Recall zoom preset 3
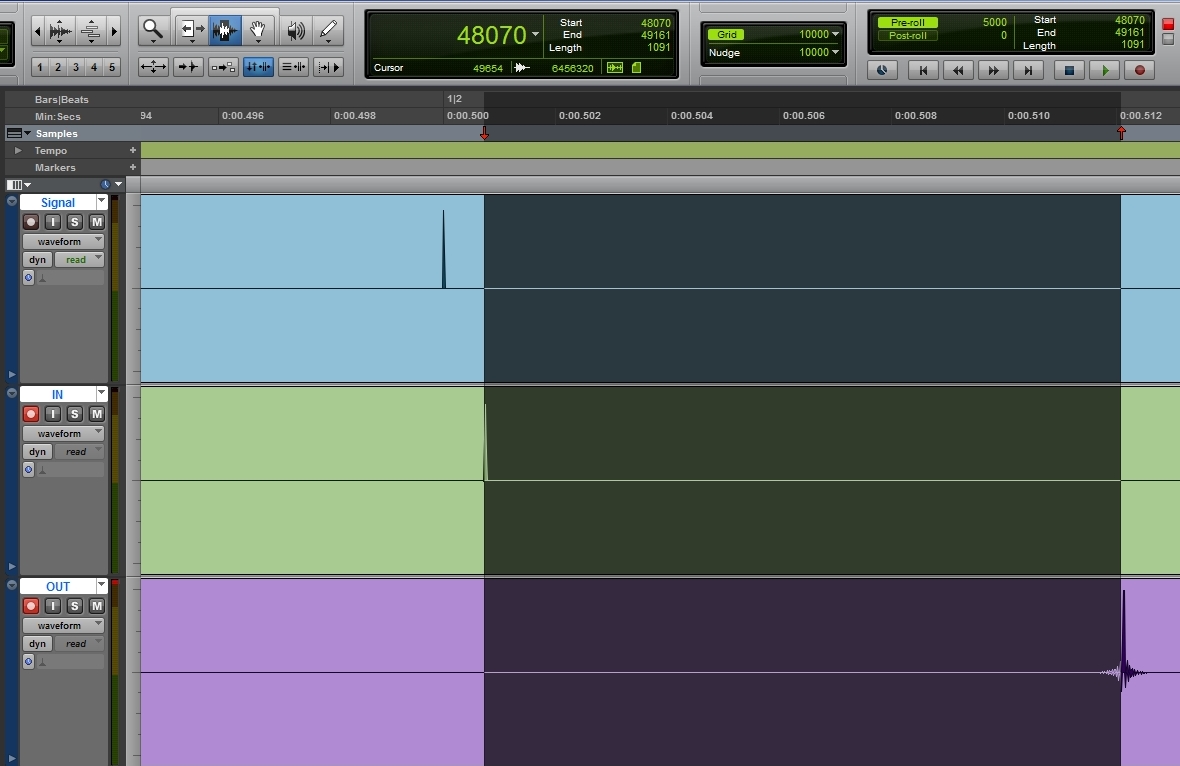Image resolution: width=1180 pixels, height=766 pixels. tap(75, 67)
